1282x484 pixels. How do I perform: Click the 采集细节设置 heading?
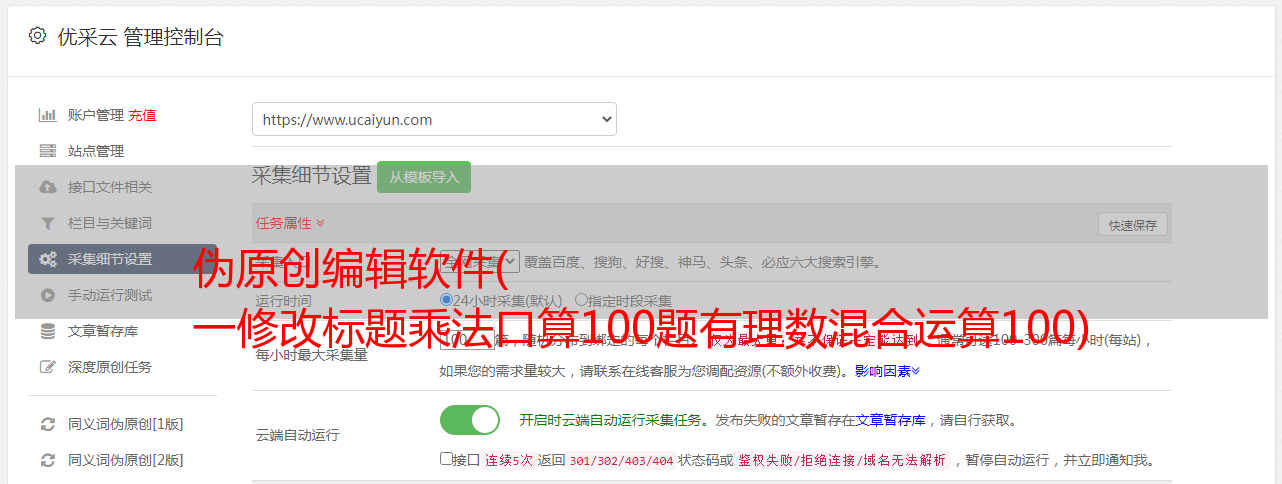pos(312,176)
